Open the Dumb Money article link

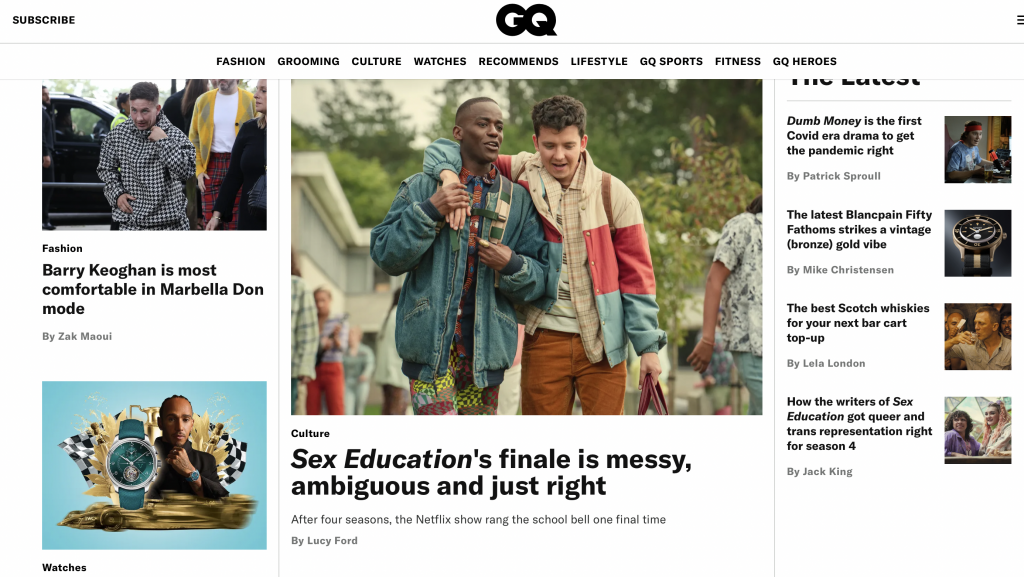tap(854, 136)
